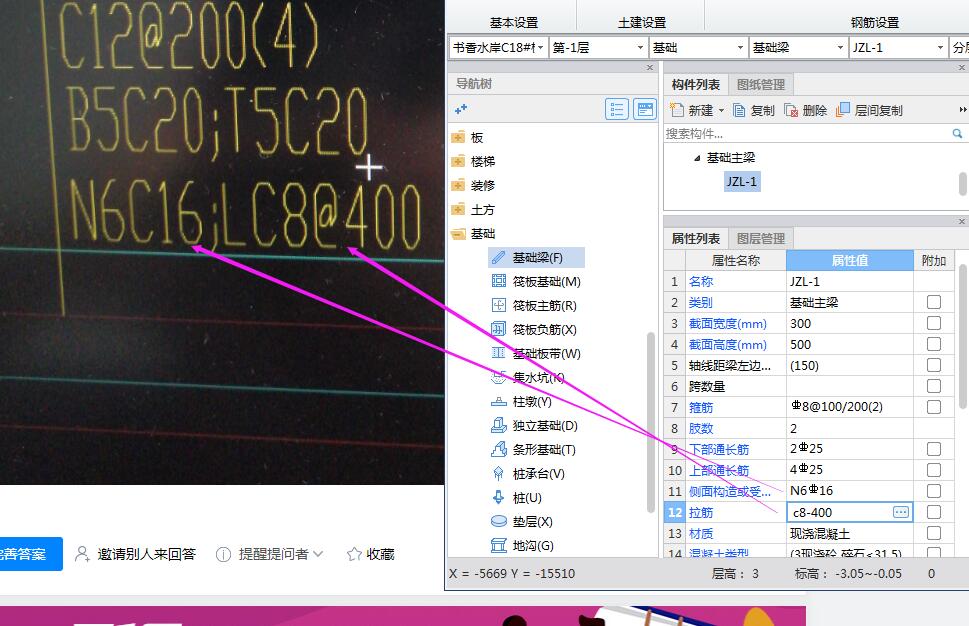Switch to 钢筋设置 ribbon tab
This screenshot has width=969, height=626.
(874, 22)
